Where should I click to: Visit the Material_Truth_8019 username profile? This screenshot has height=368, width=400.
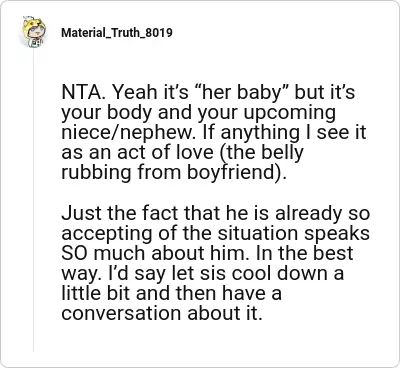tap(117, 33)
